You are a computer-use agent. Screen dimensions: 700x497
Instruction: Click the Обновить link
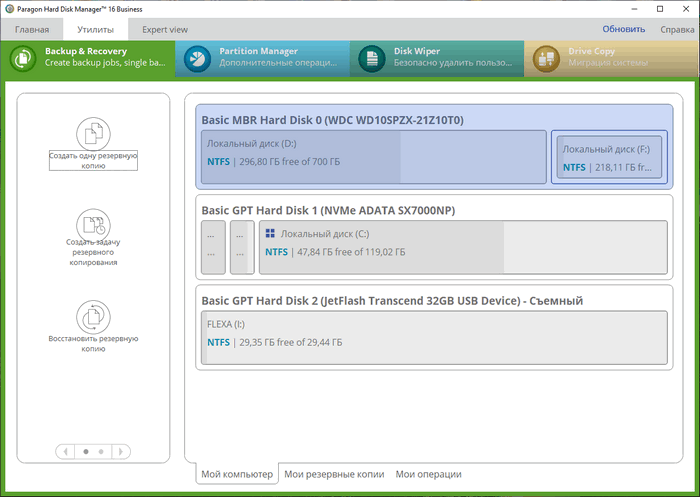[624, 29]
